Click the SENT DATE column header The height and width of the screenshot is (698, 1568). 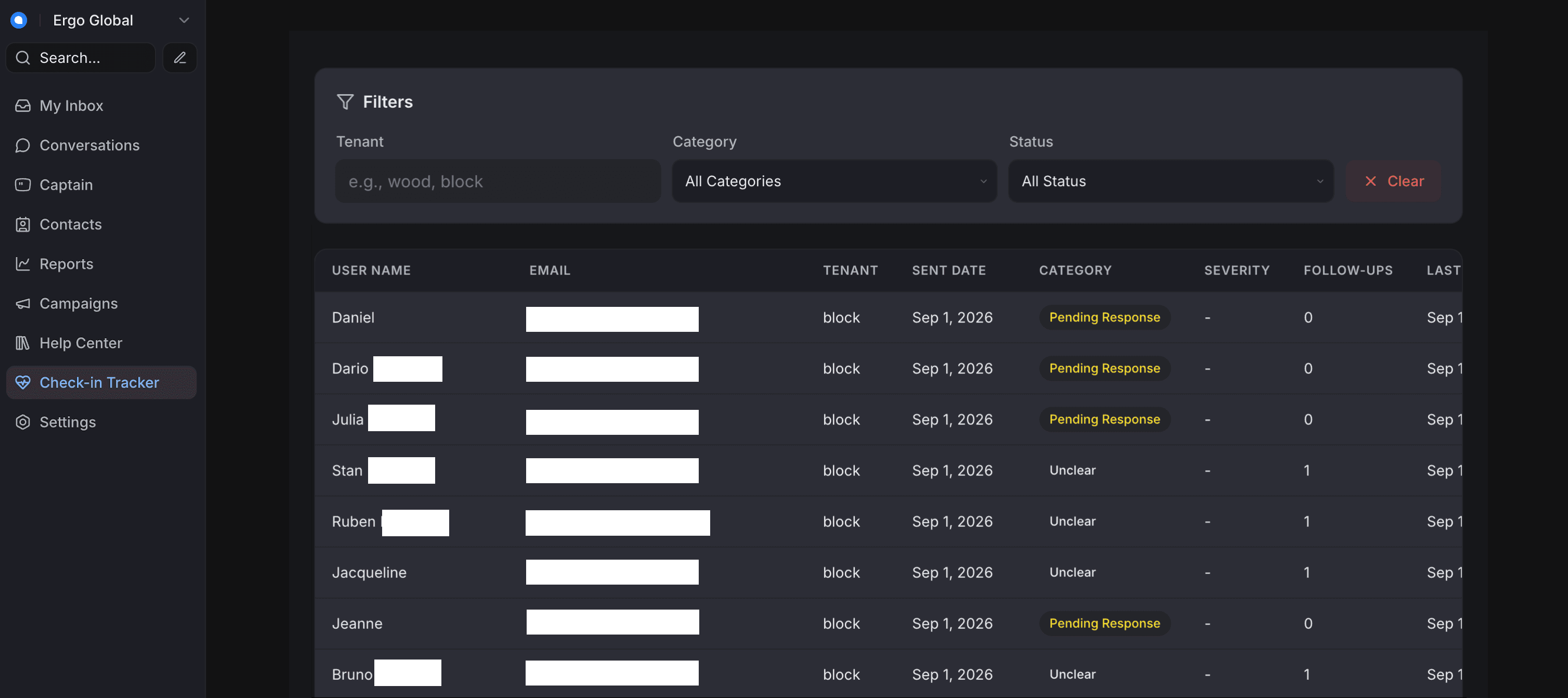click(948, 270)
